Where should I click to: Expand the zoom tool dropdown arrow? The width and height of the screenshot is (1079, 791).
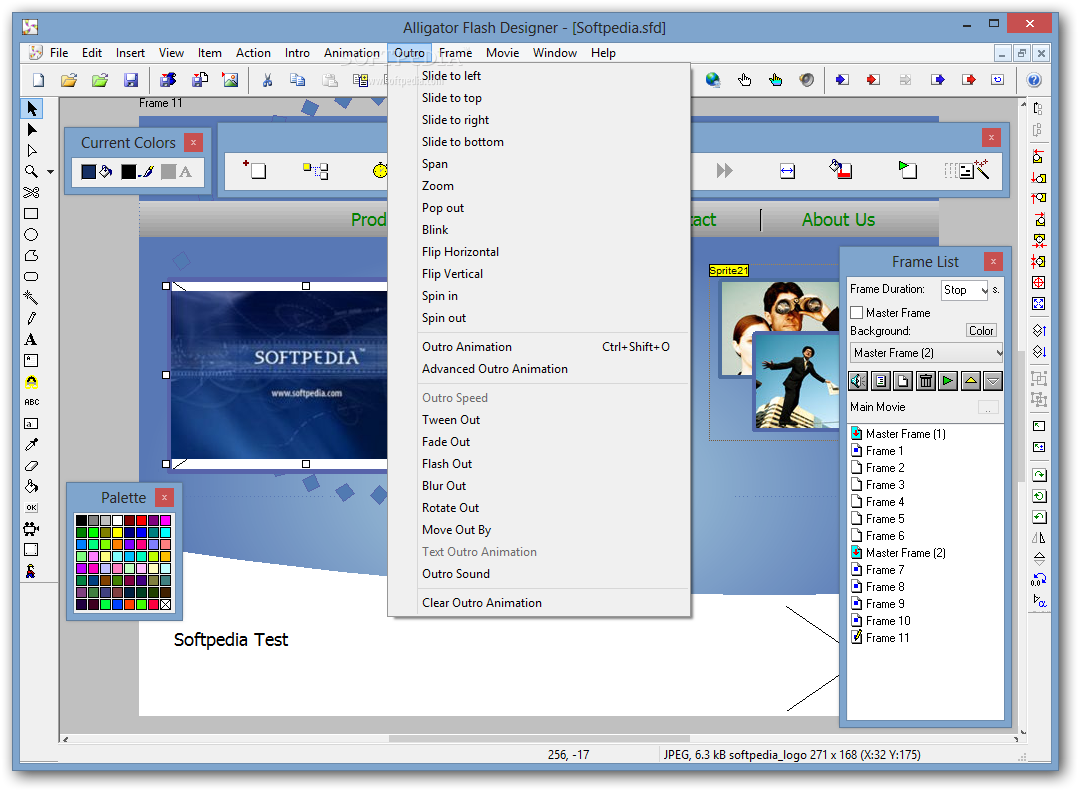[x=50, y=172]
